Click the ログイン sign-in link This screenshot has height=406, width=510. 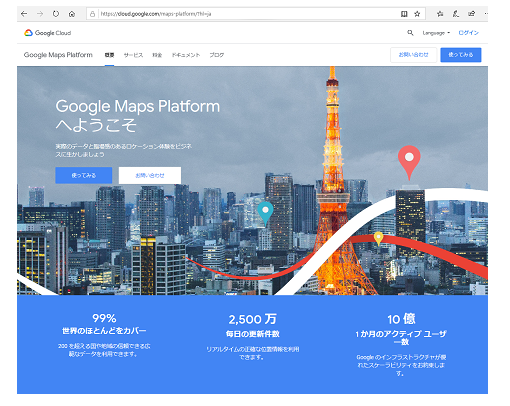coord(468,33)
